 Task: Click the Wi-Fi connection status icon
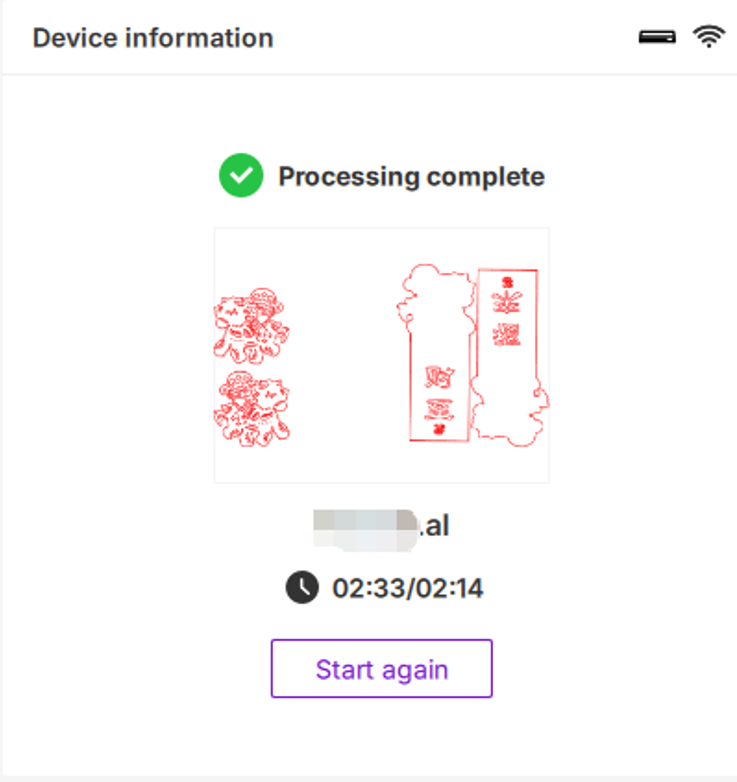[708, 38]
